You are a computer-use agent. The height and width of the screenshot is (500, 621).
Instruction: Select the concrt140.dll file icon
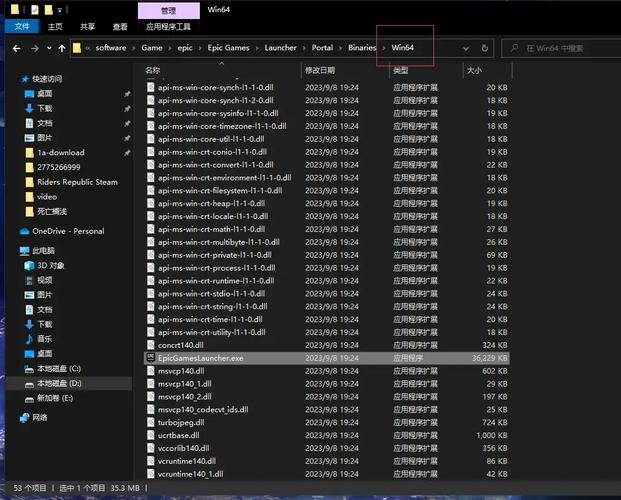click(150, 345)
